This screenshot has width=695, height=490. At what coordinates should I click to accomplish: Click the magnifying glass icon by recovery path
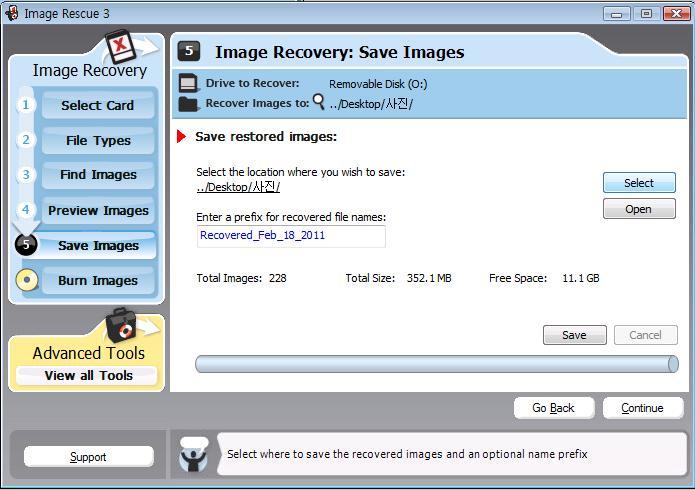tap(319, 102)
